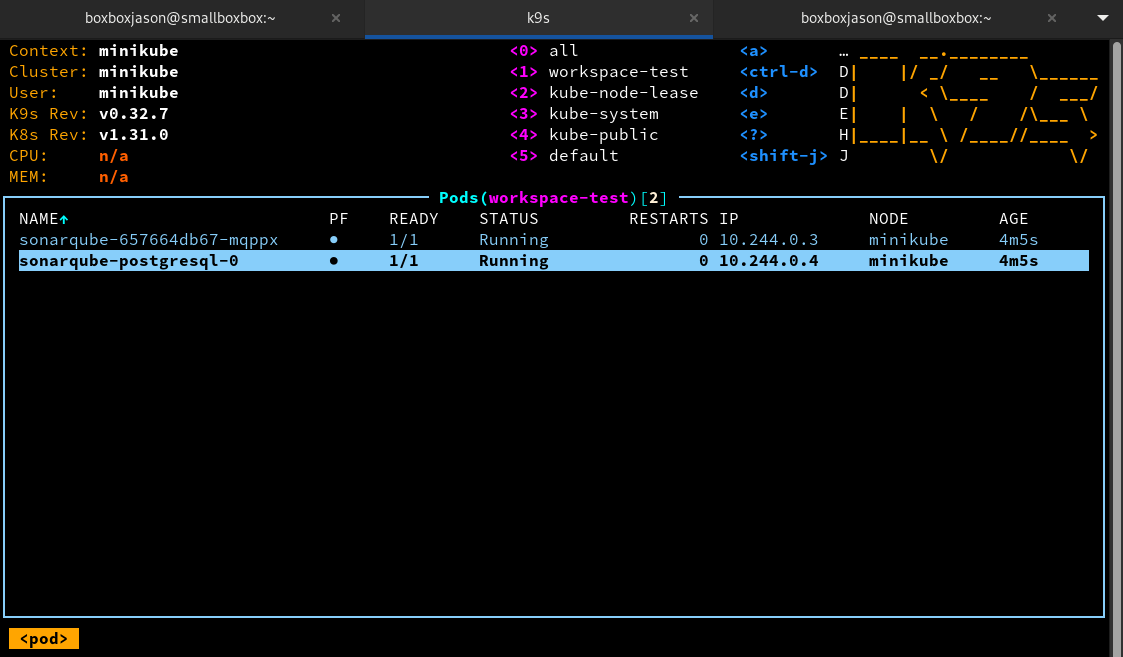Screen dimensions: 1123x657
Task: Click 4m5s age of sonarqube-postgresql-0
Action: tap(1018, 261)
